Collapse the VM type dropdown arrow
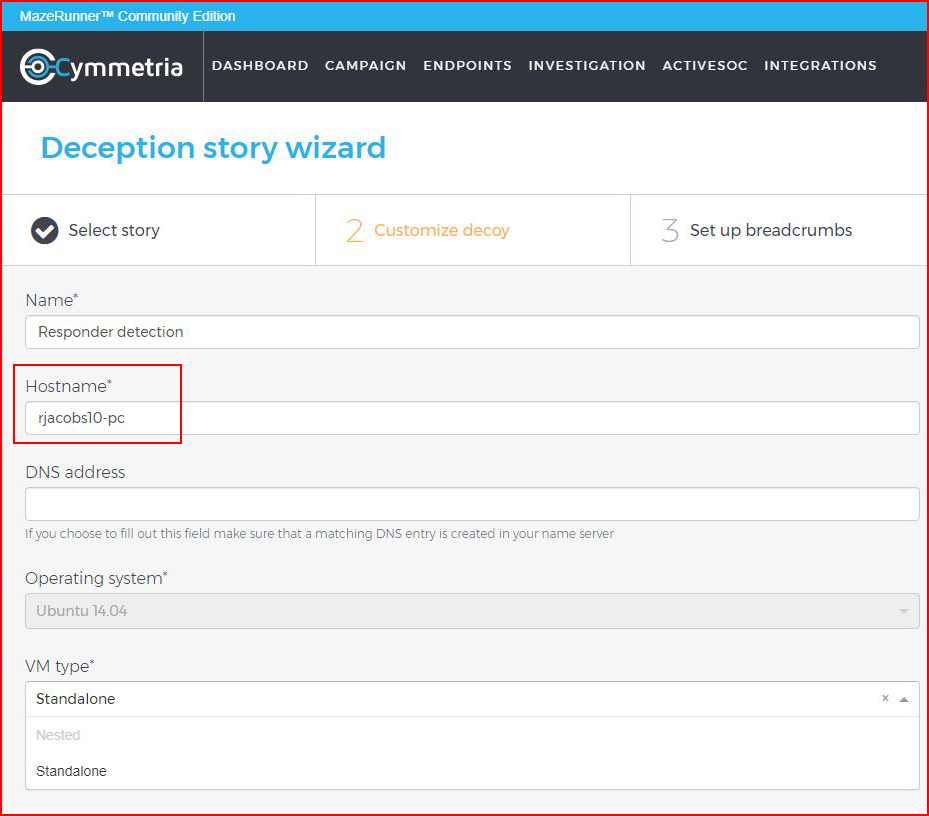The image size is (929, 816). point(904,699)
